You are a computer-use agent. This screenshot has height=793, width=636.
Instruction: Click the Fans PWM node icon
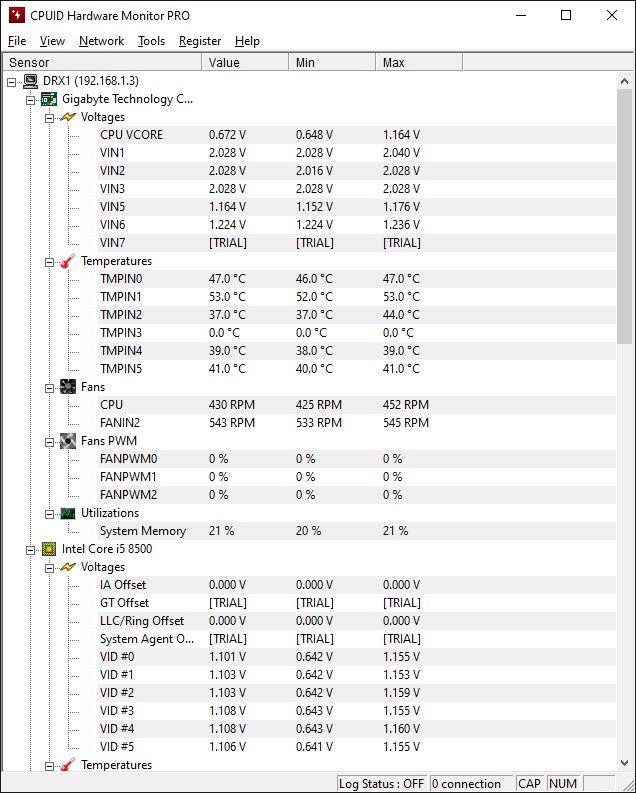[68, 441]
